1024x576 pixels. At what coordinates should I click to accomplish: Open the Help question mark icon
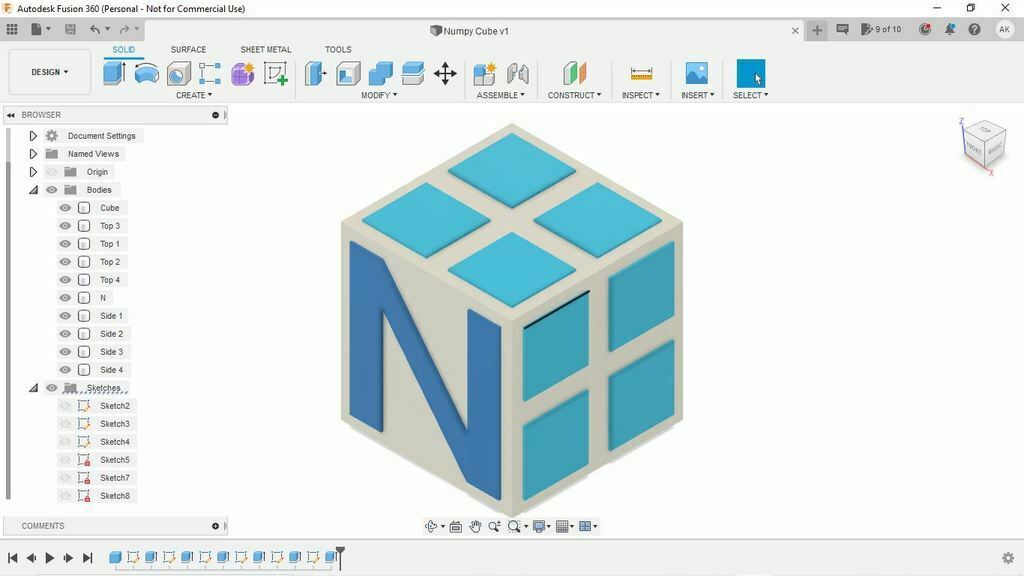click(974, 29)
